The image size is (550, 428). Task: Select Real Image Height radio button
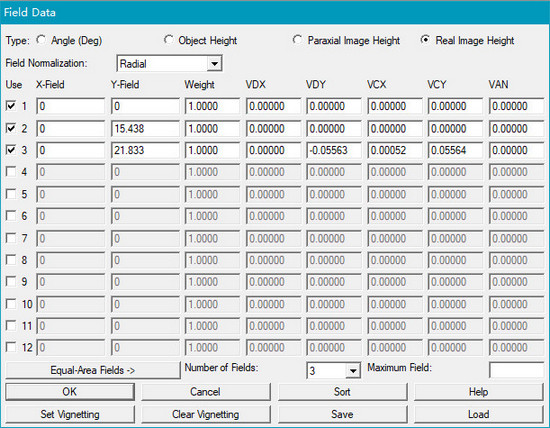[x=425, y=40]
